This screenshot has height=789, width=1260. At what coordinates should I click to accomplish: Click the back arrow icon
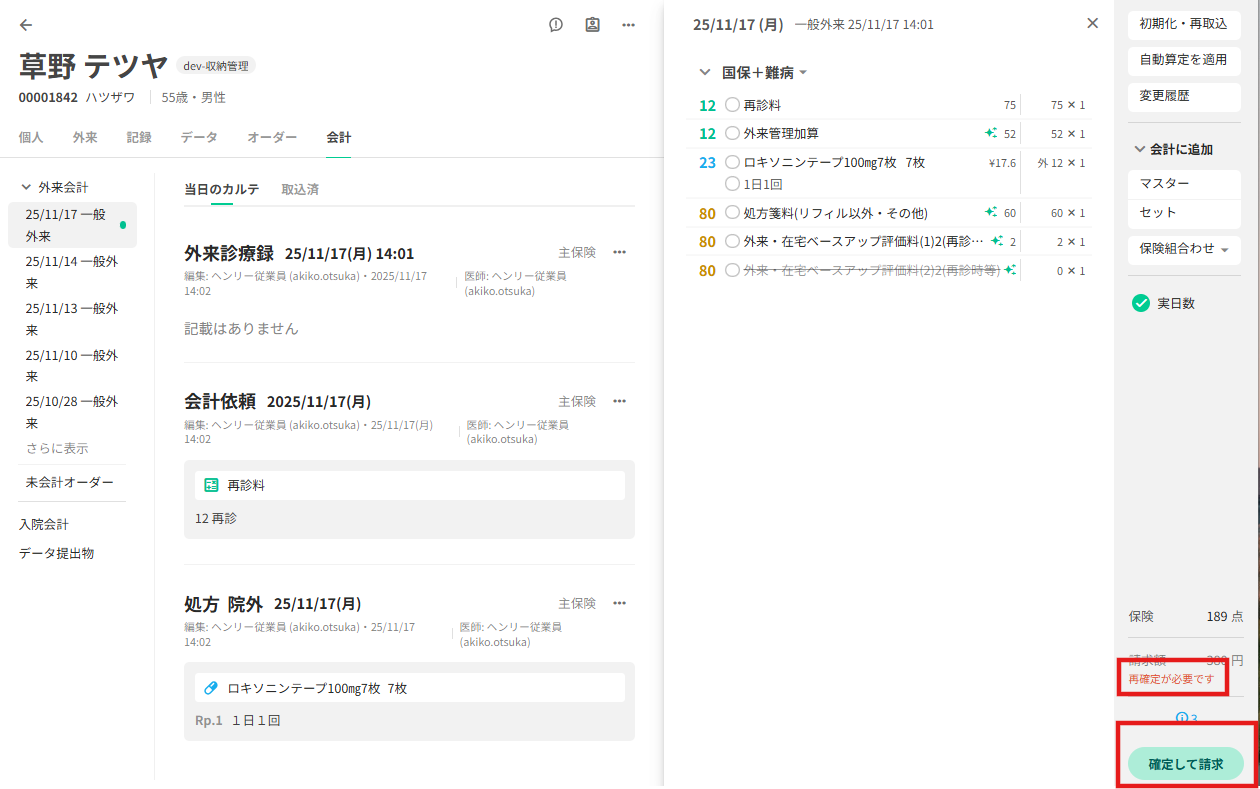(26, 25)
